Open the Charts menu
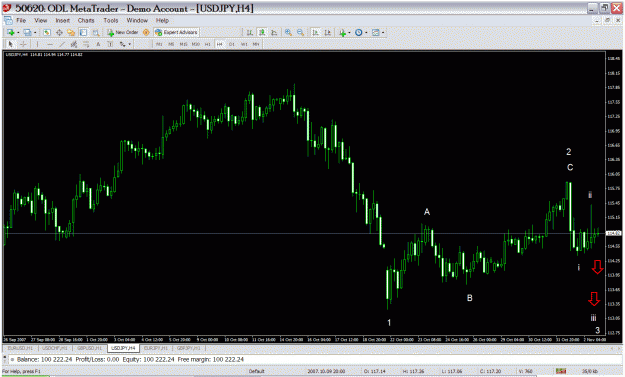Screen dimensions: 625x377 click(86, 20)
